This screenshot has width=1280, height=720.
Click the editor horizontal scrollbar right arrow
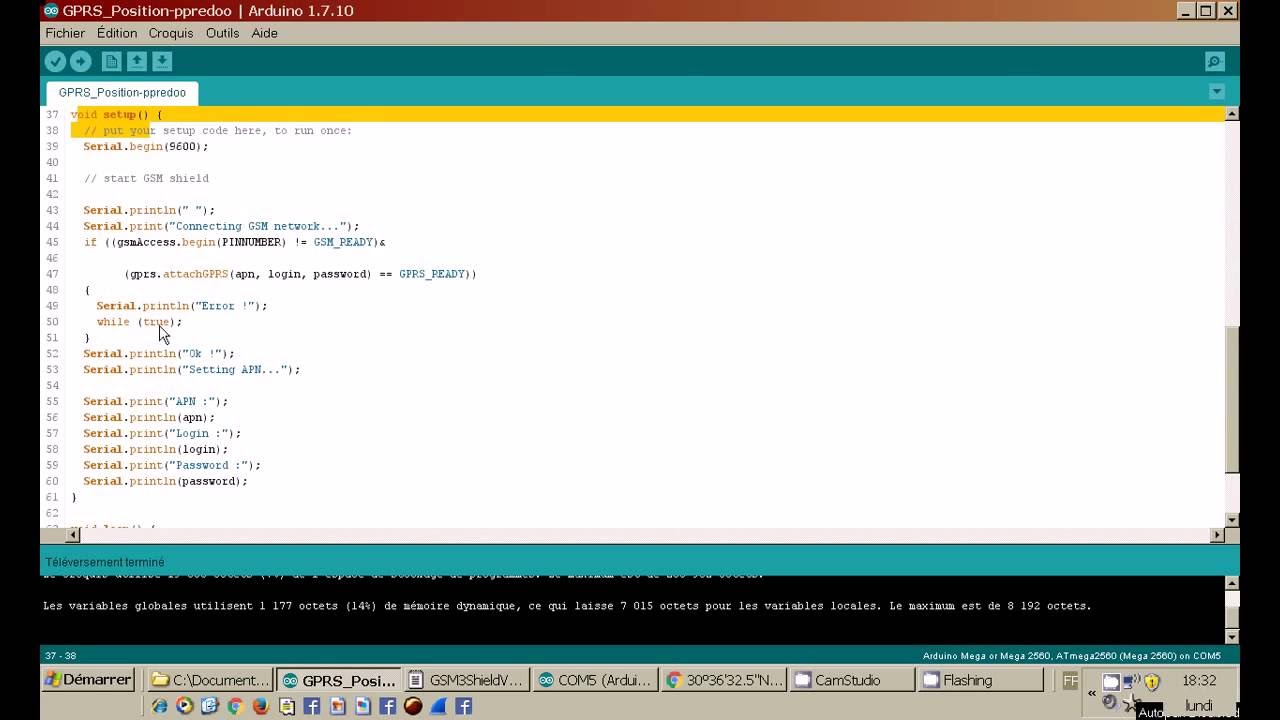[x=1217, y=535]
